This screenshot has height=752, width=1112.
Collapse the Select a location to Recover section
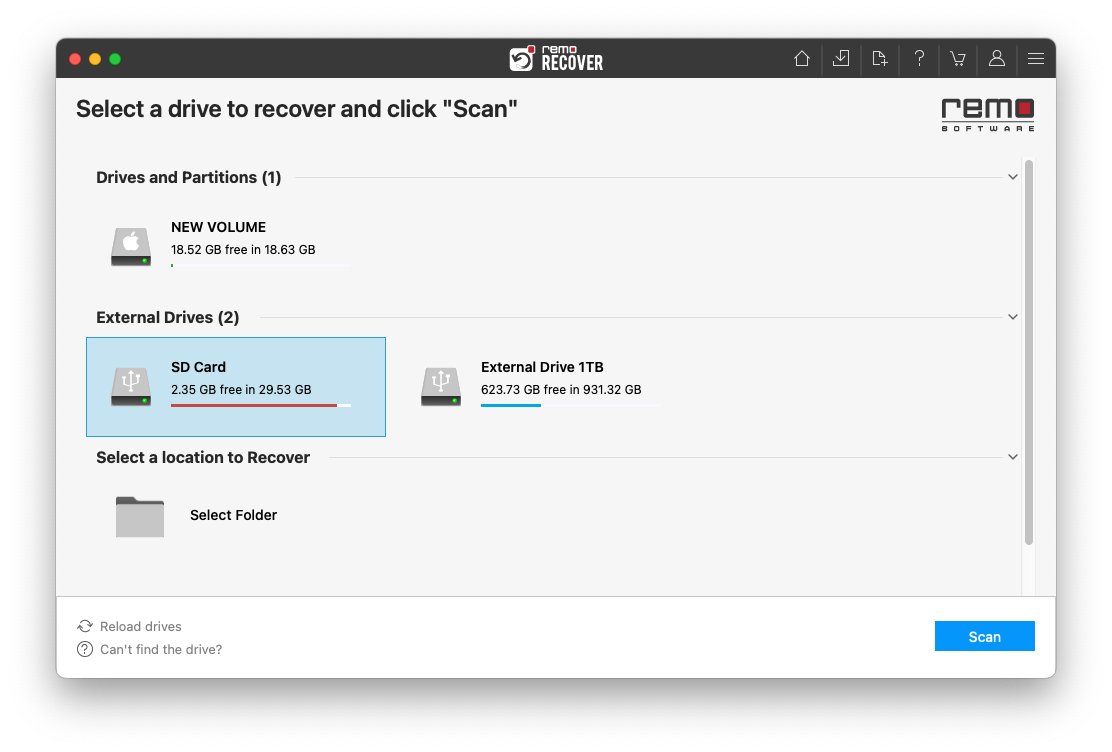[x=1013, y=456]
